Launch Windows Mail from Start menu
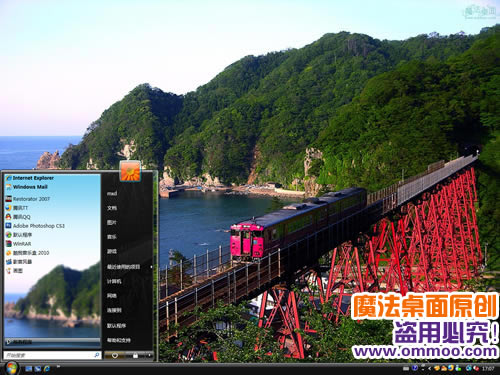 [27, 187]
